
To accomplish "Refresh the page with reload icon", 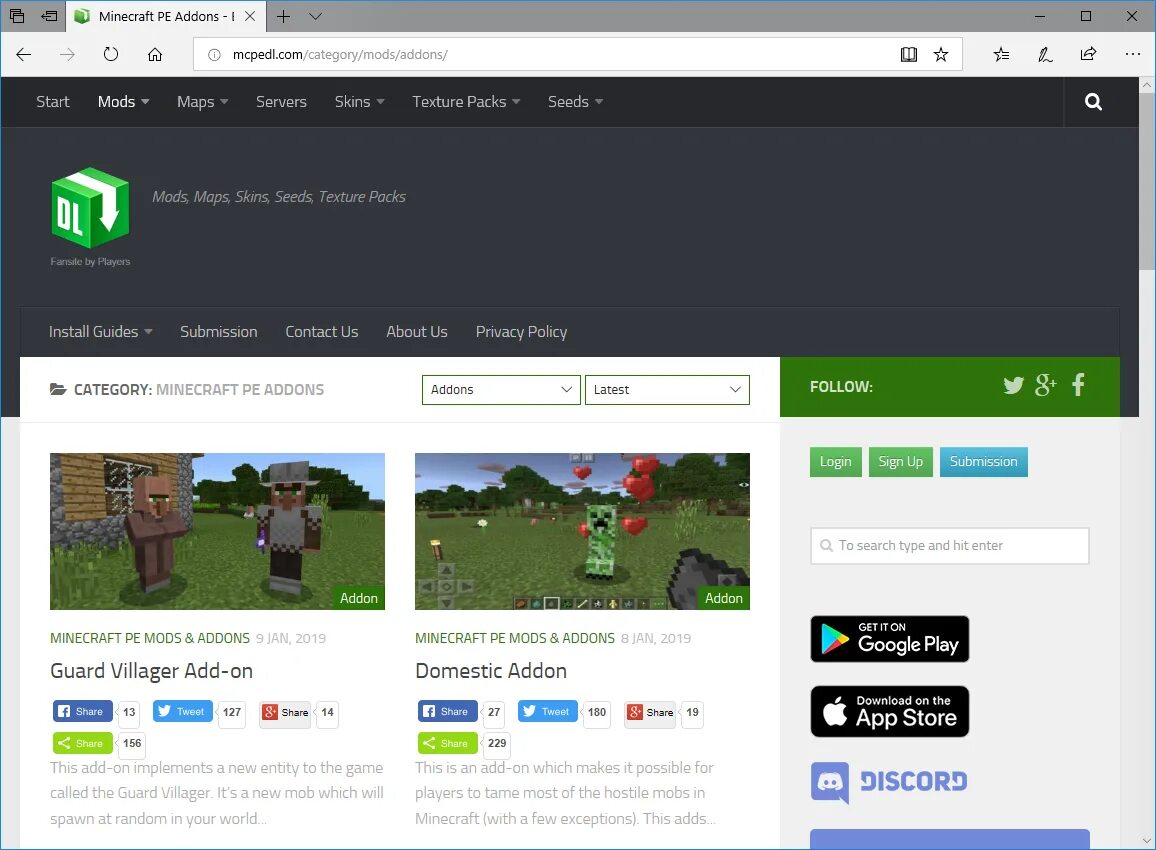I will pyautogui.click(x=111, y=55).
